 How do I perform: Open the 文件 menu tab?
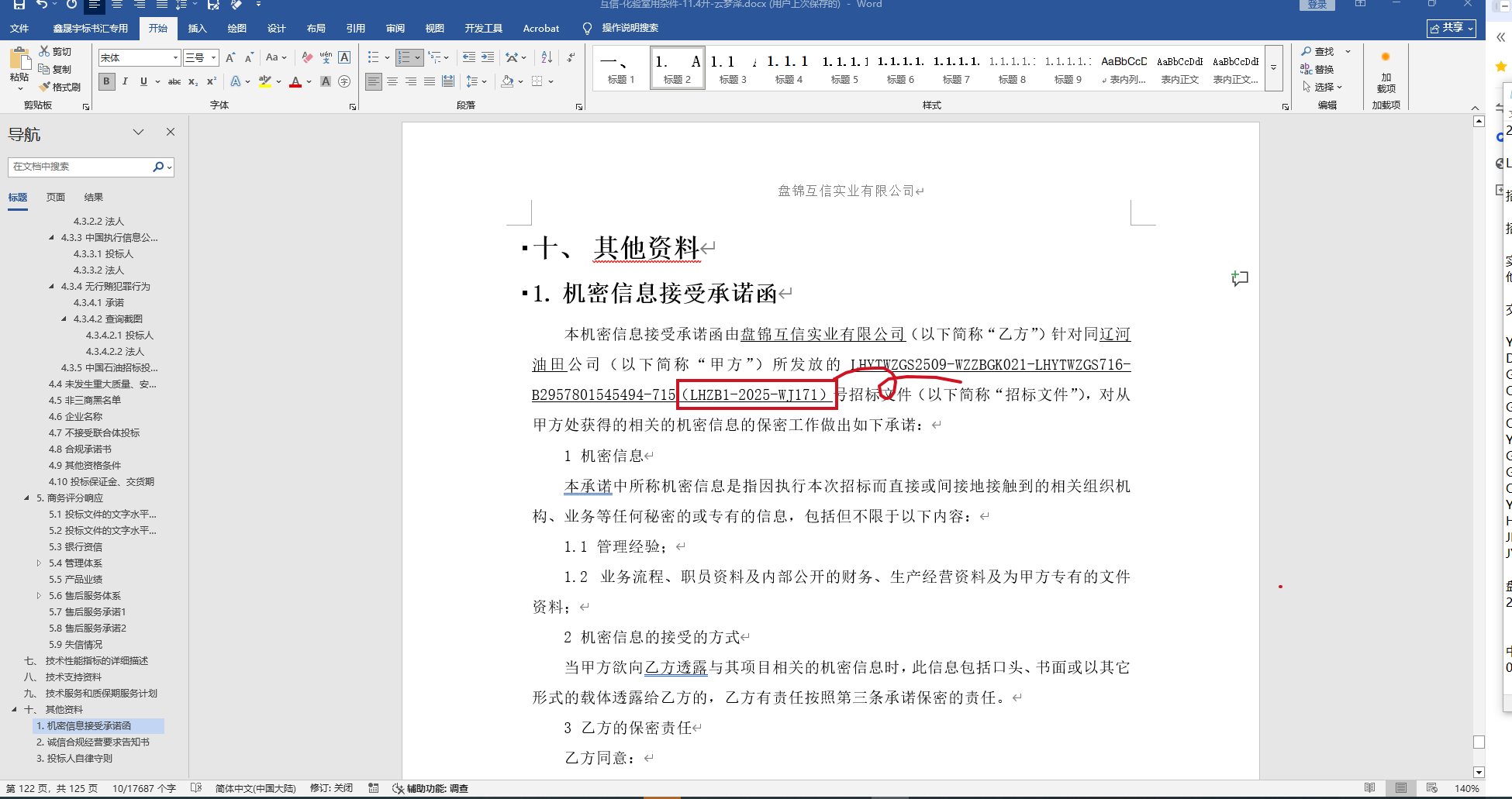pos(19,29)
